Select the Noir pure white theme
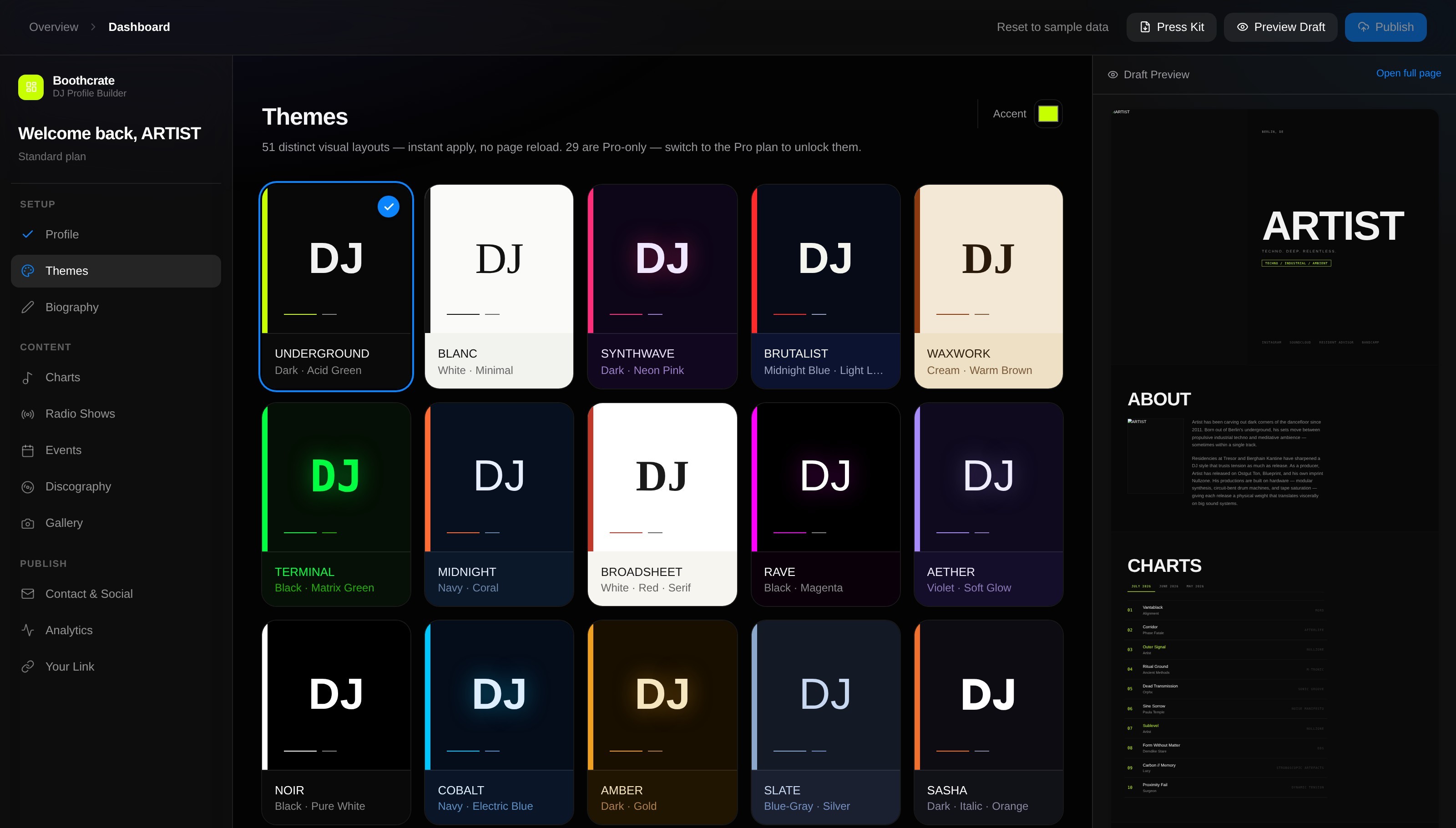1456x828 pixels. tap(336, 722)
